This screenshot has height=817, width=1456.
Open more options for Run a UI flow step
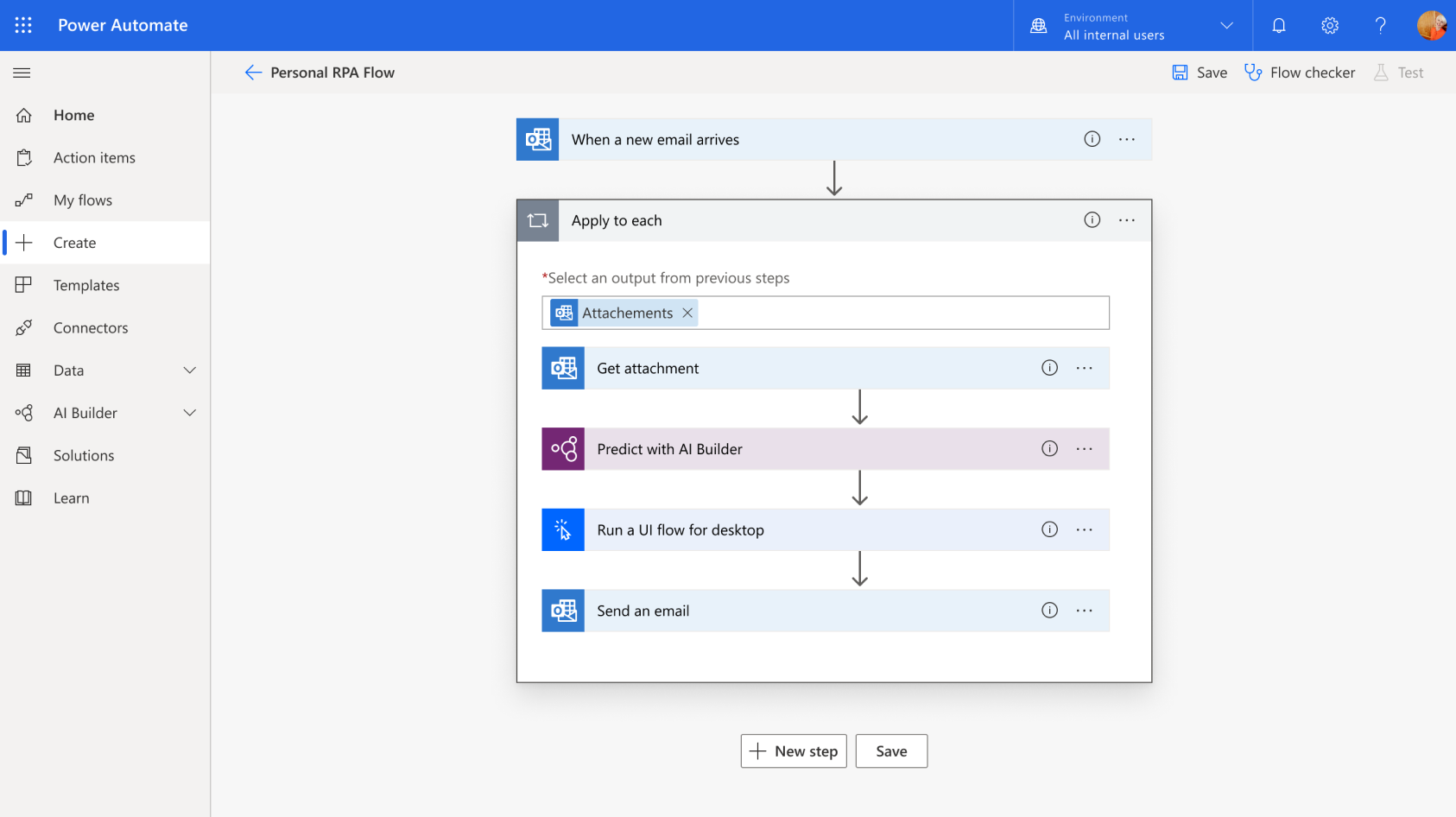pyautogui.click(x=1085, y=530)
